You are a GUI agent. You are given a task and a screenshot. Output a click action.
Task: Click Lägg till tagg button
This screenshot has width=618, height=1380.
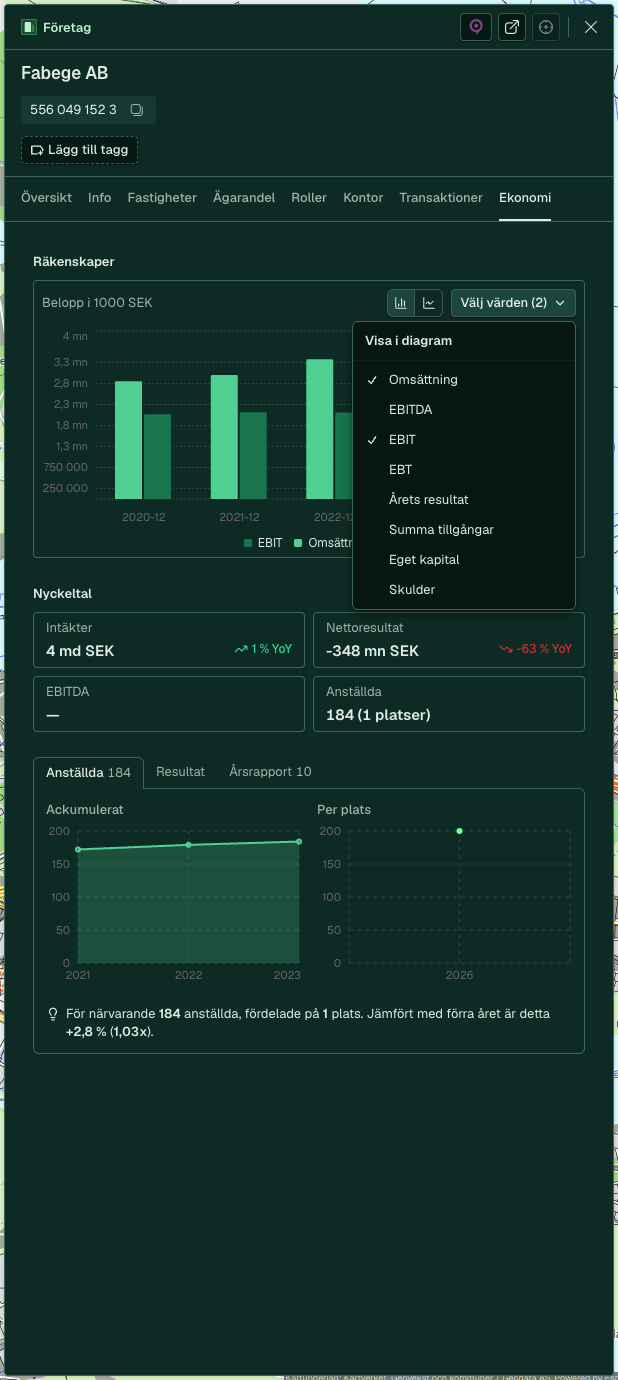79,150
